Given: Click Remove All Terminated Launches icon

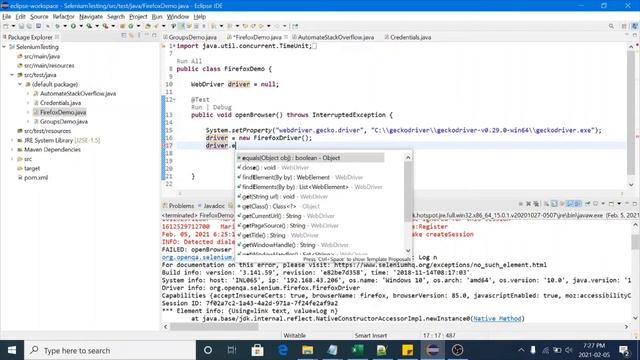Looking at the screenshot, I should [x=536, y=204].
